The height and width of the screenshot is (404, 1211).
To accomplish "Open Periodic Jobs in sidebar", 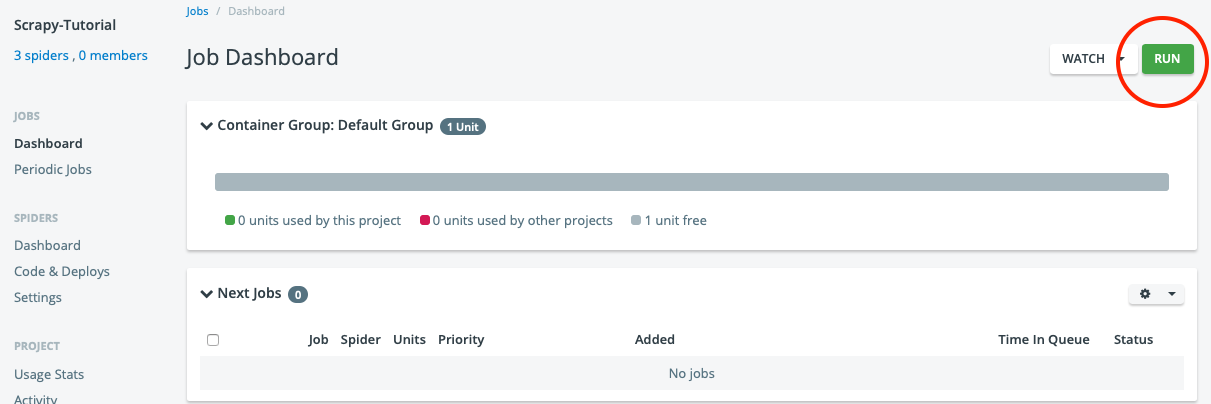I will click(x=53, y=170).
